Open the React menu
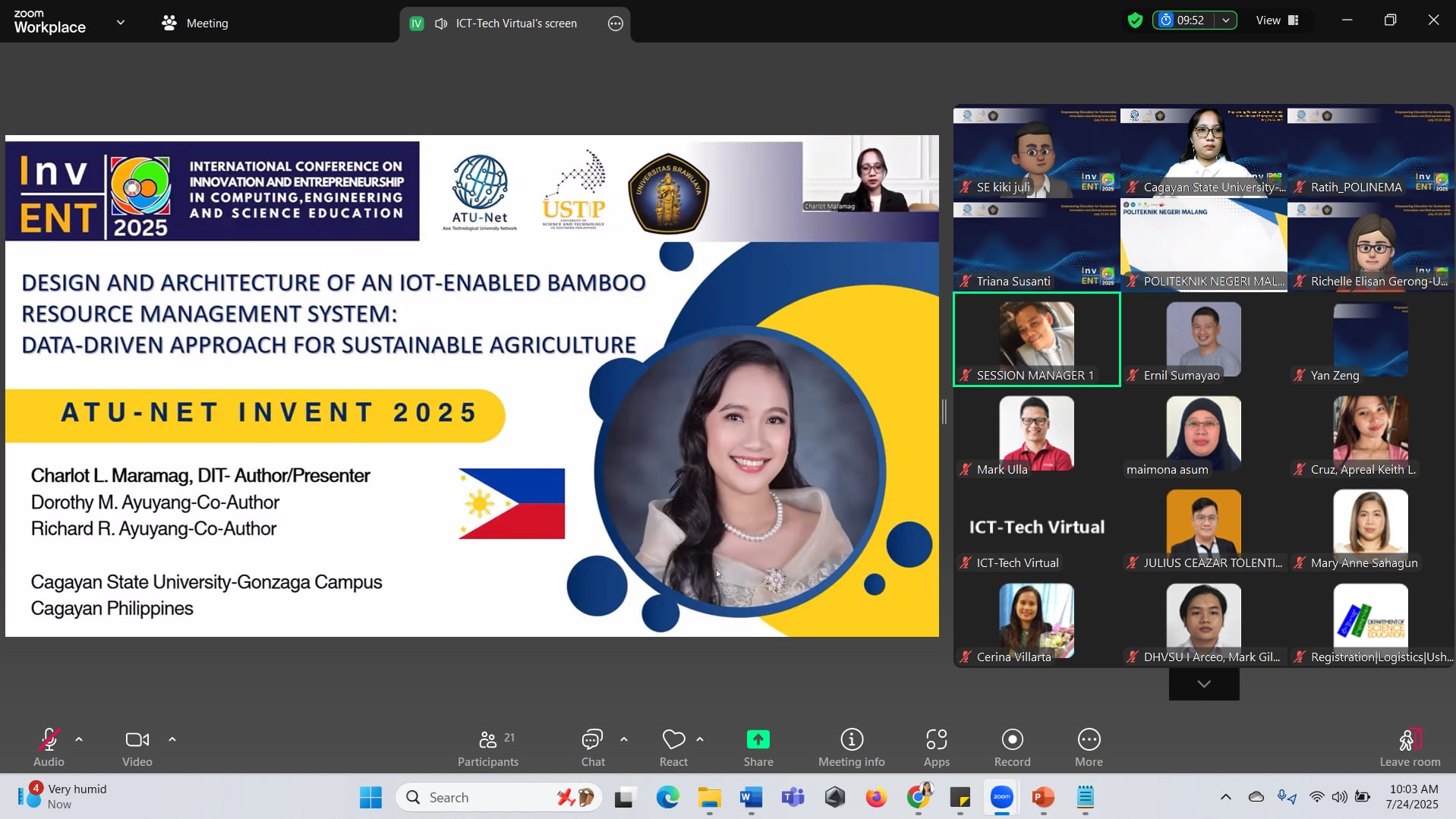Viewport: 1456px width, 819px height. (x=673, y=748)
